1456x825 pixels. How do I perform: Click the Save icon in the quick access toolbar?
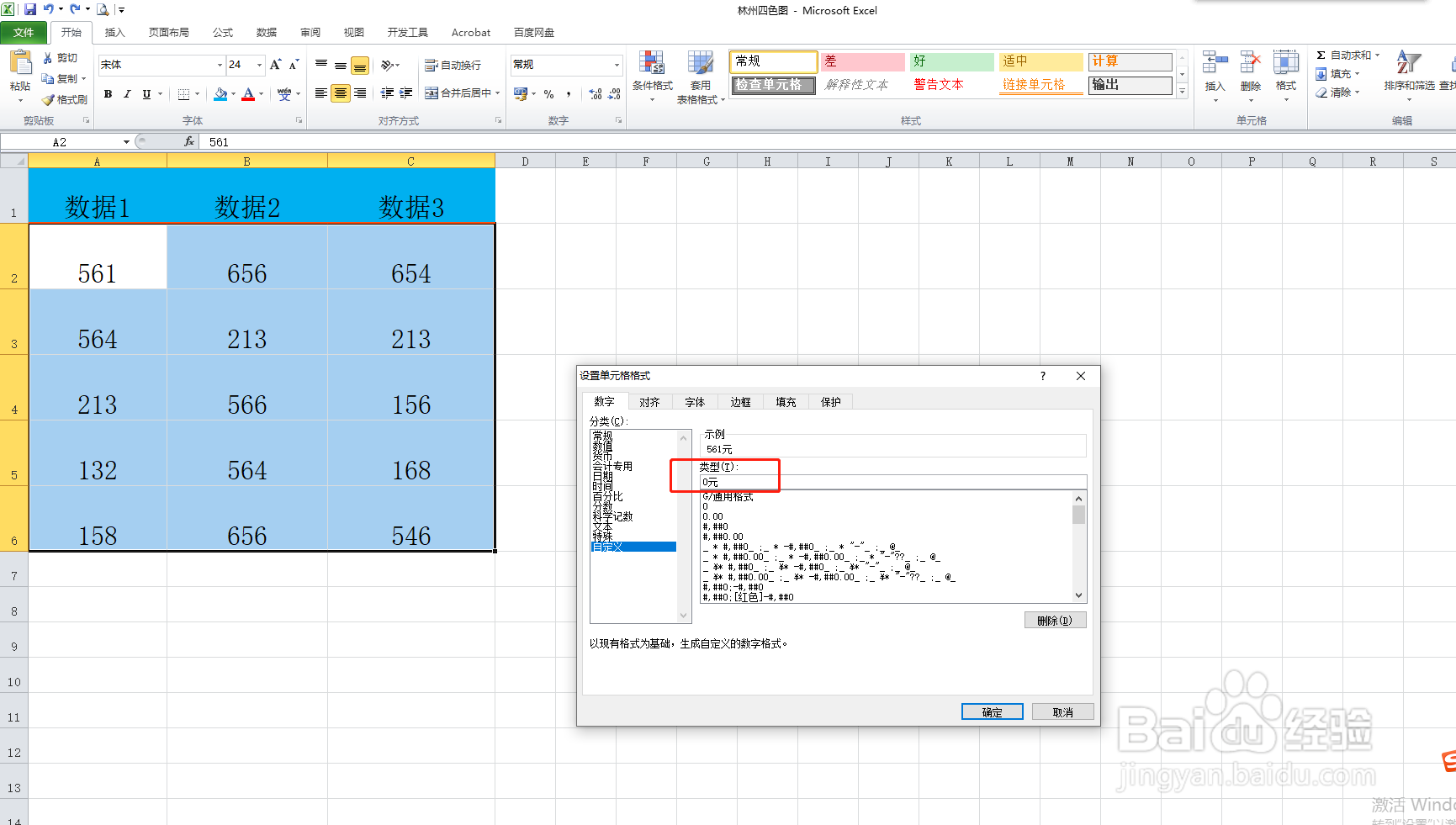[x=30, y=9]
